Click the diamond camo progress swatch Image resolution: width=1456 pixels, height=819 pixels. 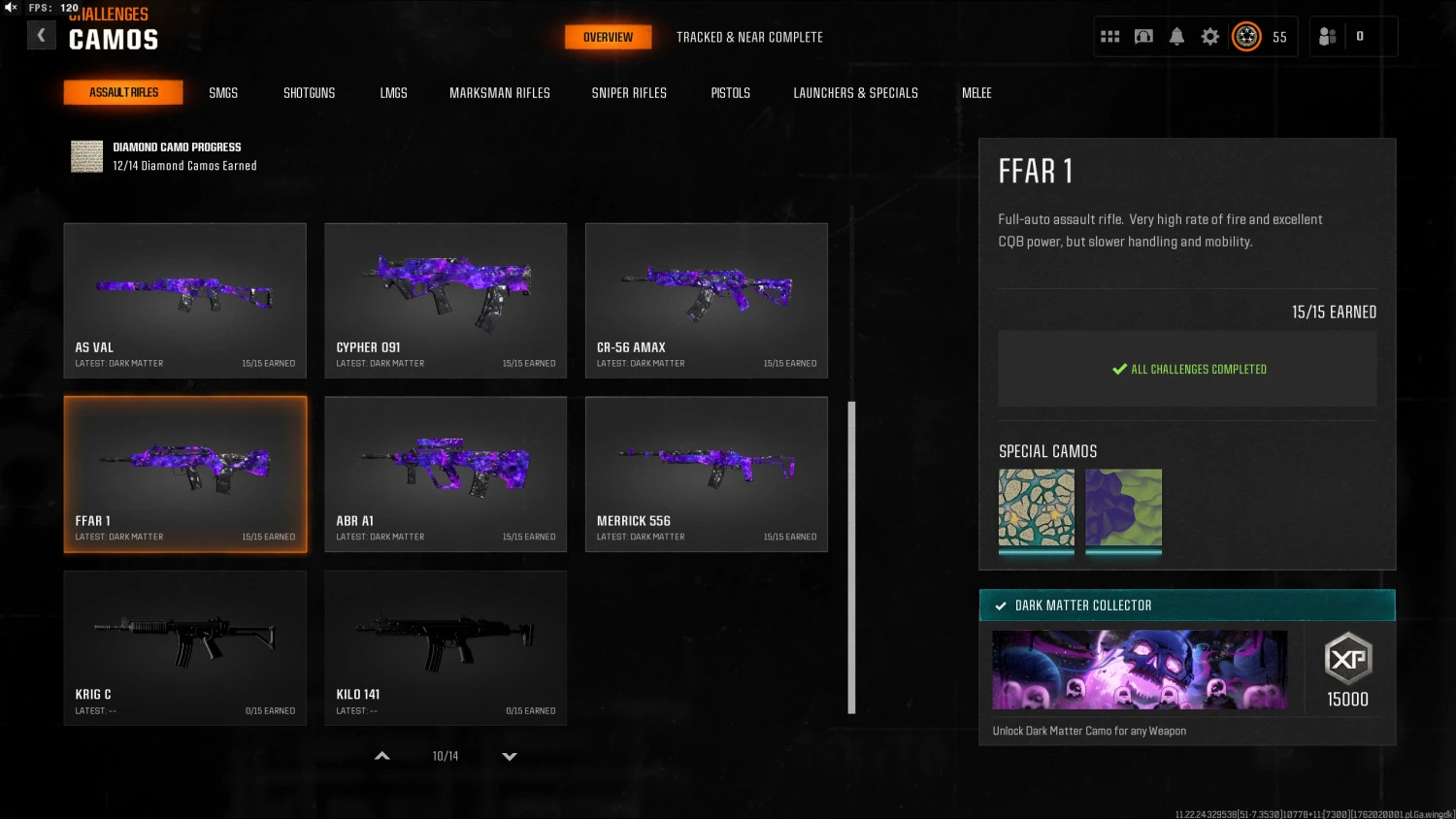coord(86,156)
